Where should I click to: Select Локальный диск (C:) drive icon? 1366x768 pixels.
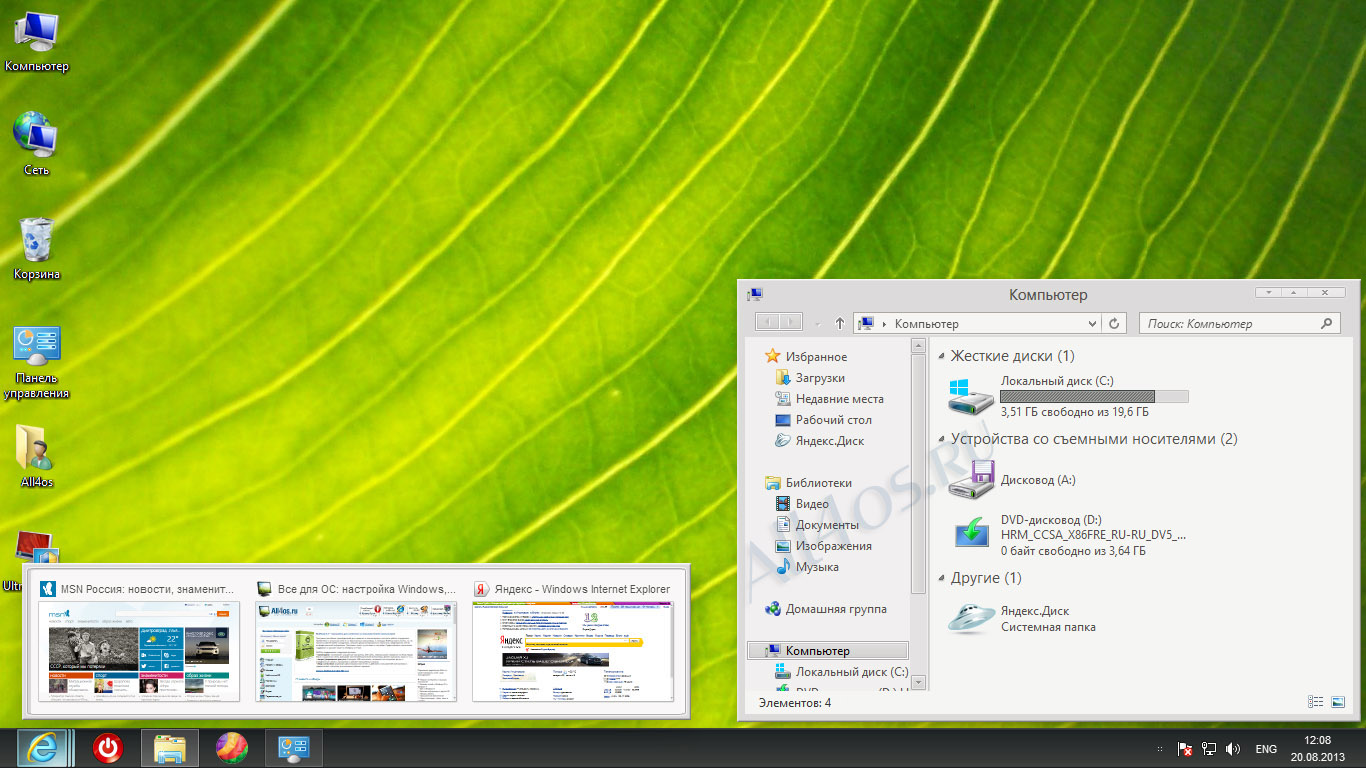972,397
